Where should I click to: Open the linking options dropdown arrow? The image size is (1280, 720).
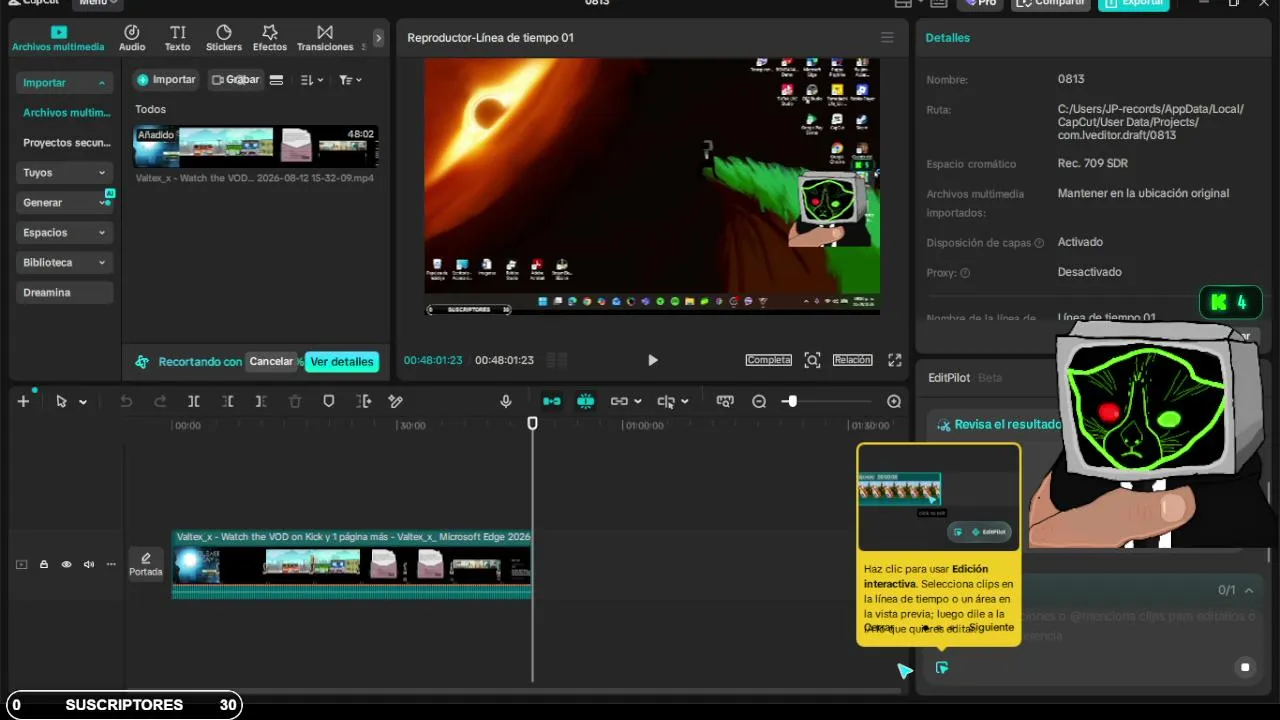coord(638,402)
